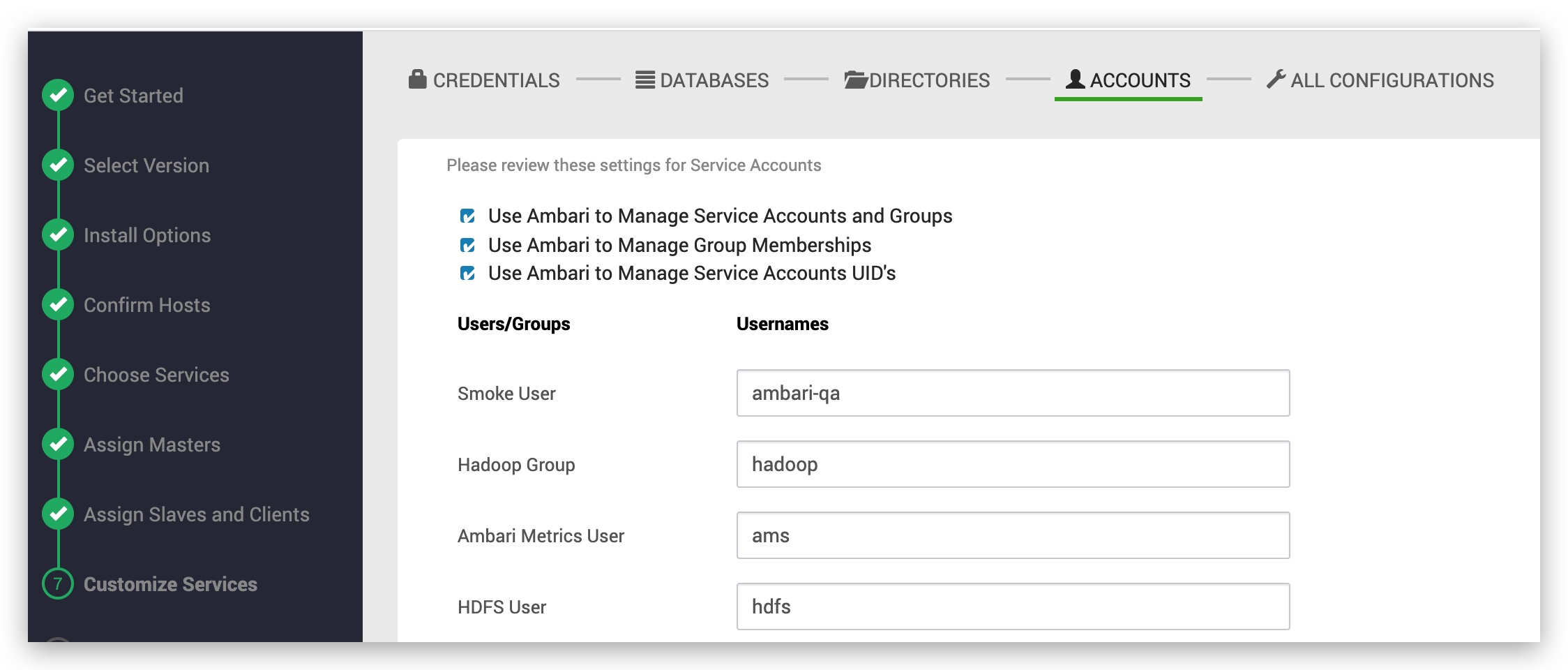Click the Credentials lock icon
The width and height of the screenshot is (1568, 670).
click(x=418, y=79)
